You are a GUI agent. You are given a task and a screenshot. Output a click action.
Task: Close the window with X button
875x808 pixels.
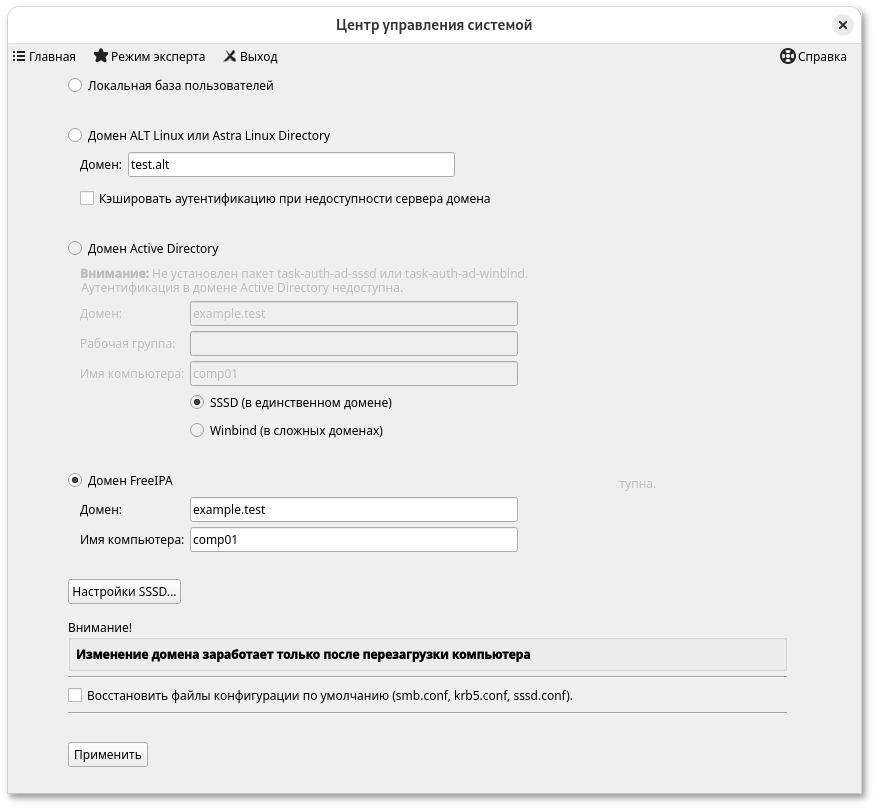[843, 25]
